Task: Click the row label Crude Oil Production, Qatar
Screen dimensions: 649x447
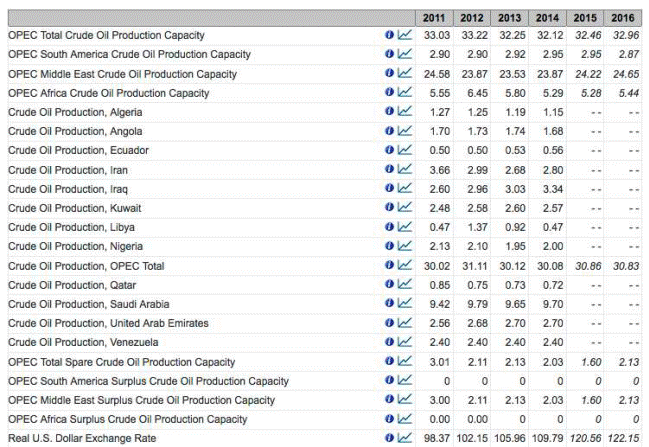Action: coord(72,285)
